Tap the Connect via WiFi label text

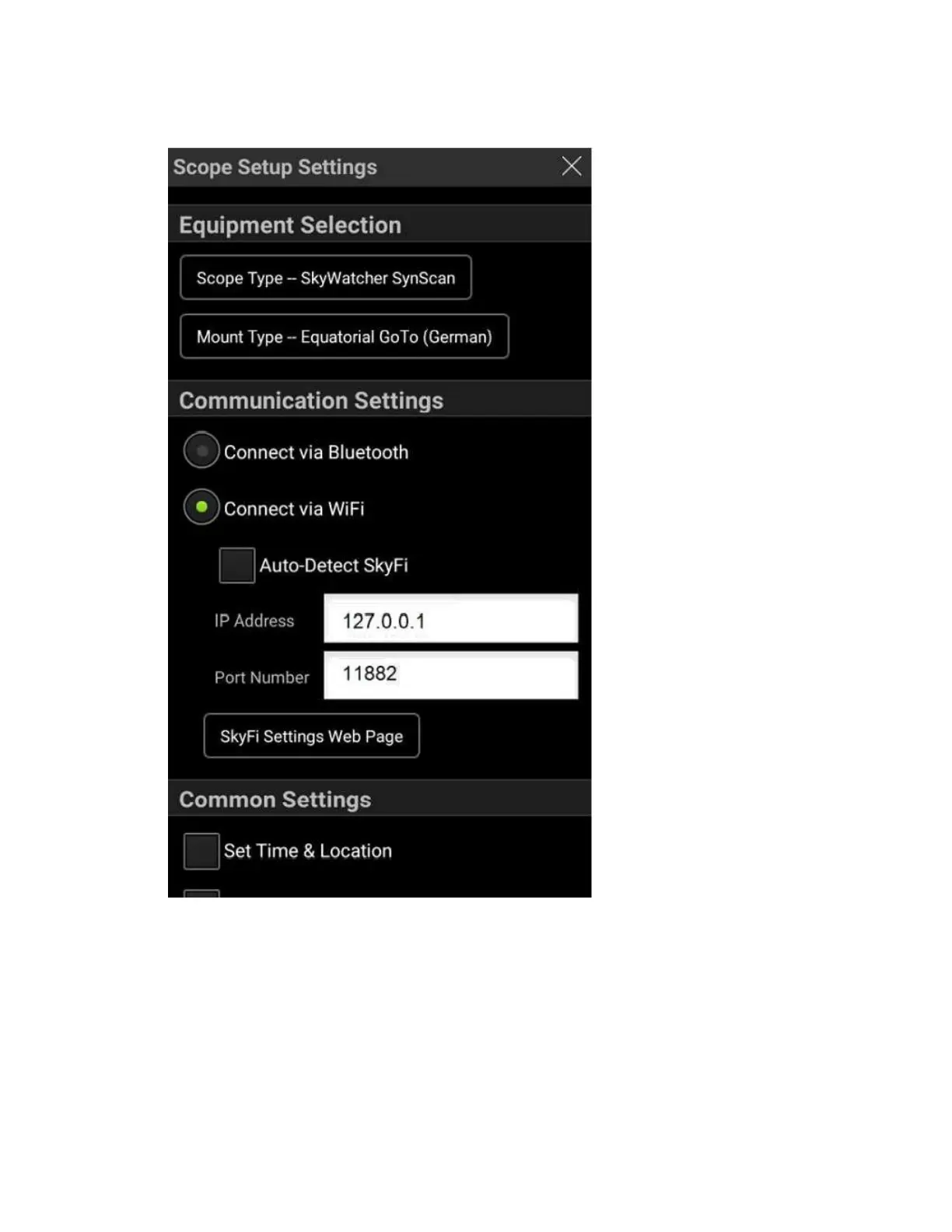click(294, 509)
